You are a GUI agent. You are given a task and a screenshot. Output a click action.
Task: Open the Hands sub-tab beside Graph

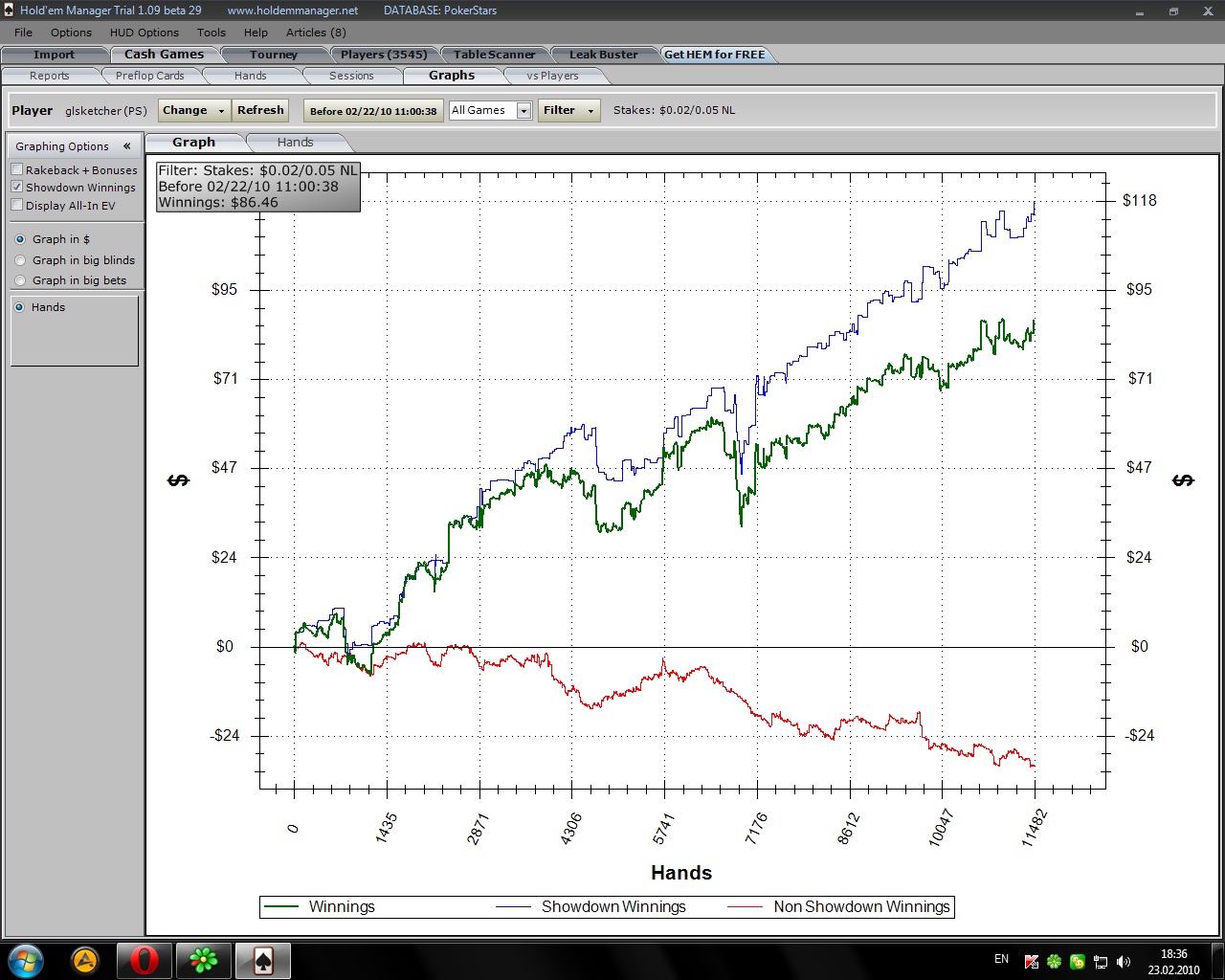pyautogui.click(x=295, y=143)
